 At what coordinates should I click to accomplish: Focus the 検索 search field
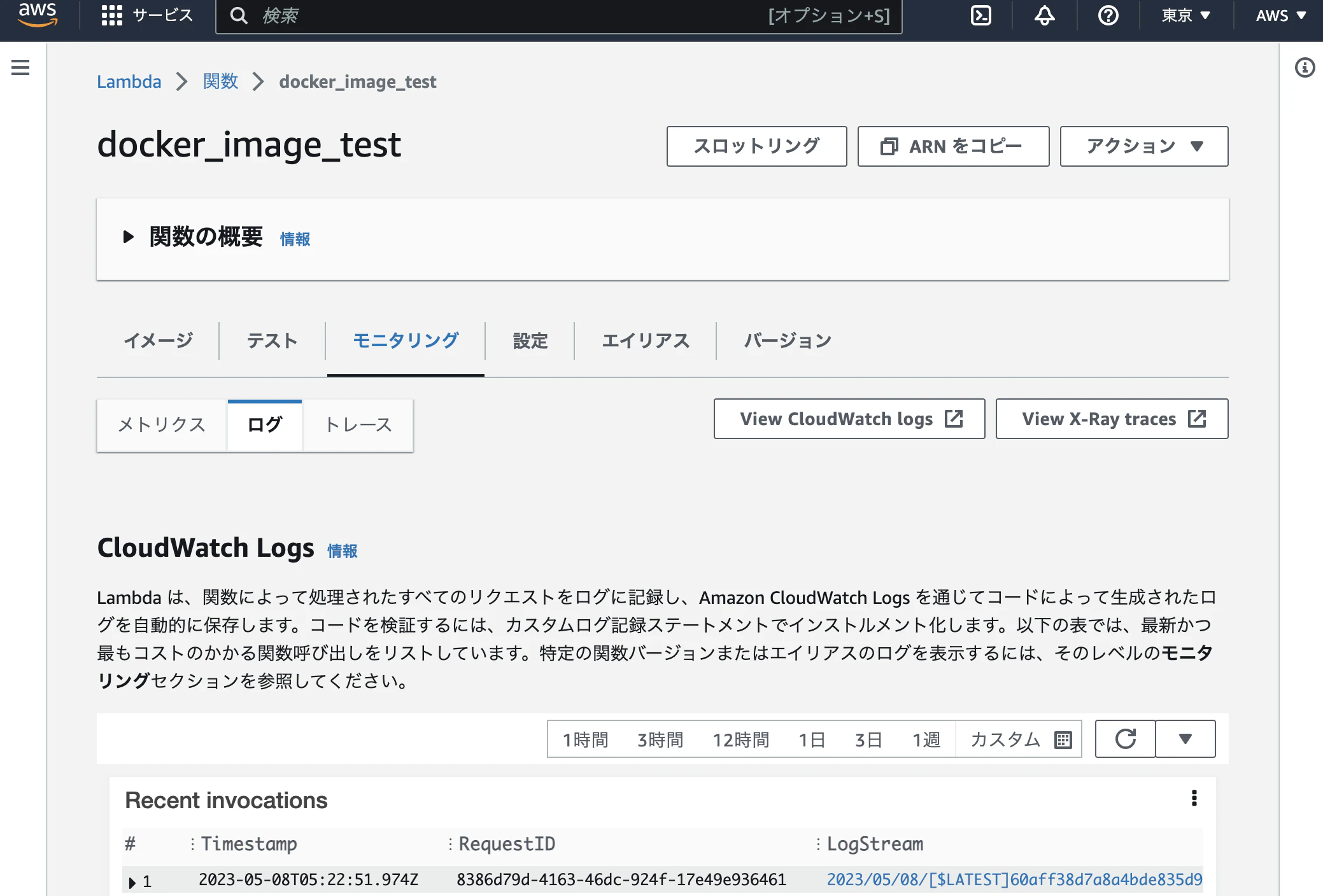[x=559, y=15]
